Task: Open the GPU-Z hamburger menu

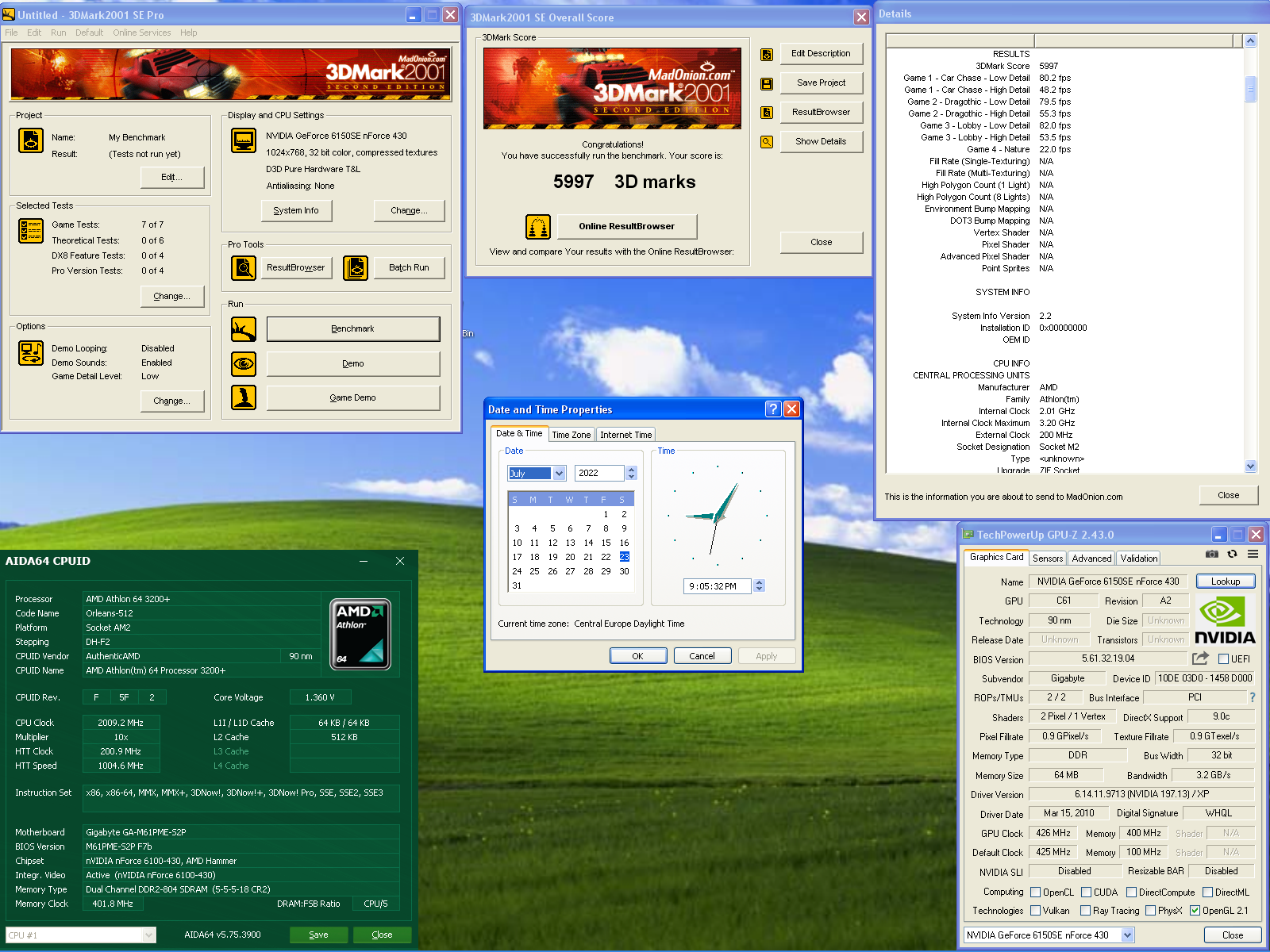Action: click(x=1253, y=554)
